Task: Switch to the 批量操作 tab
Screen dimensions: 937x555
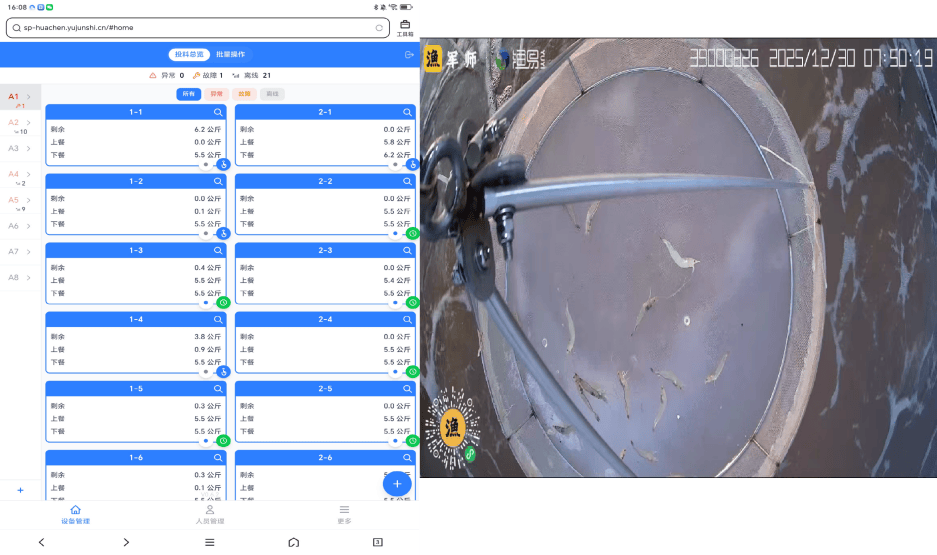Action: pos(230,54)
